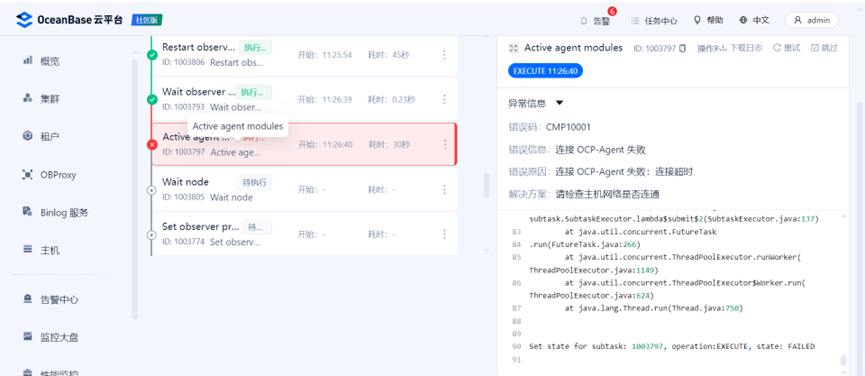Click the 社区版 edition badge
The image size is (865, 376).
(147, 20)
